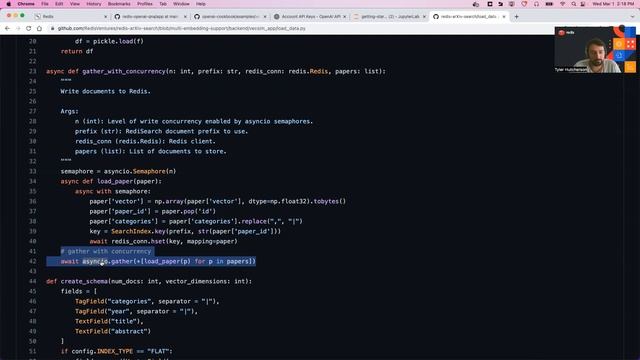Close the Redis tab
This screenshot has height=360, width=640.
click(x=105, y=17)
